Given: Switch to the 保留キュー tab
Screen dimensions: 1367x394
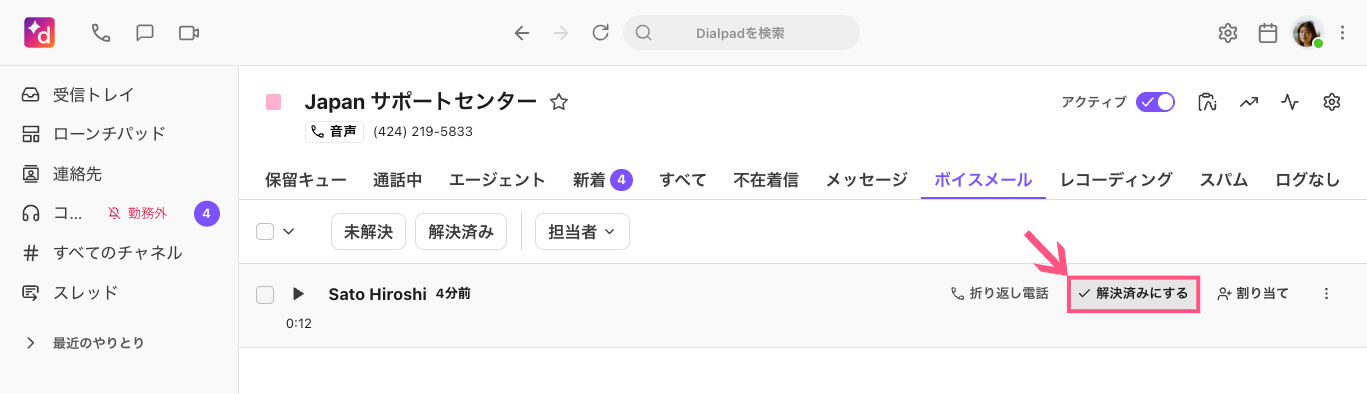Looking at the screenshot, I should 306,180.
